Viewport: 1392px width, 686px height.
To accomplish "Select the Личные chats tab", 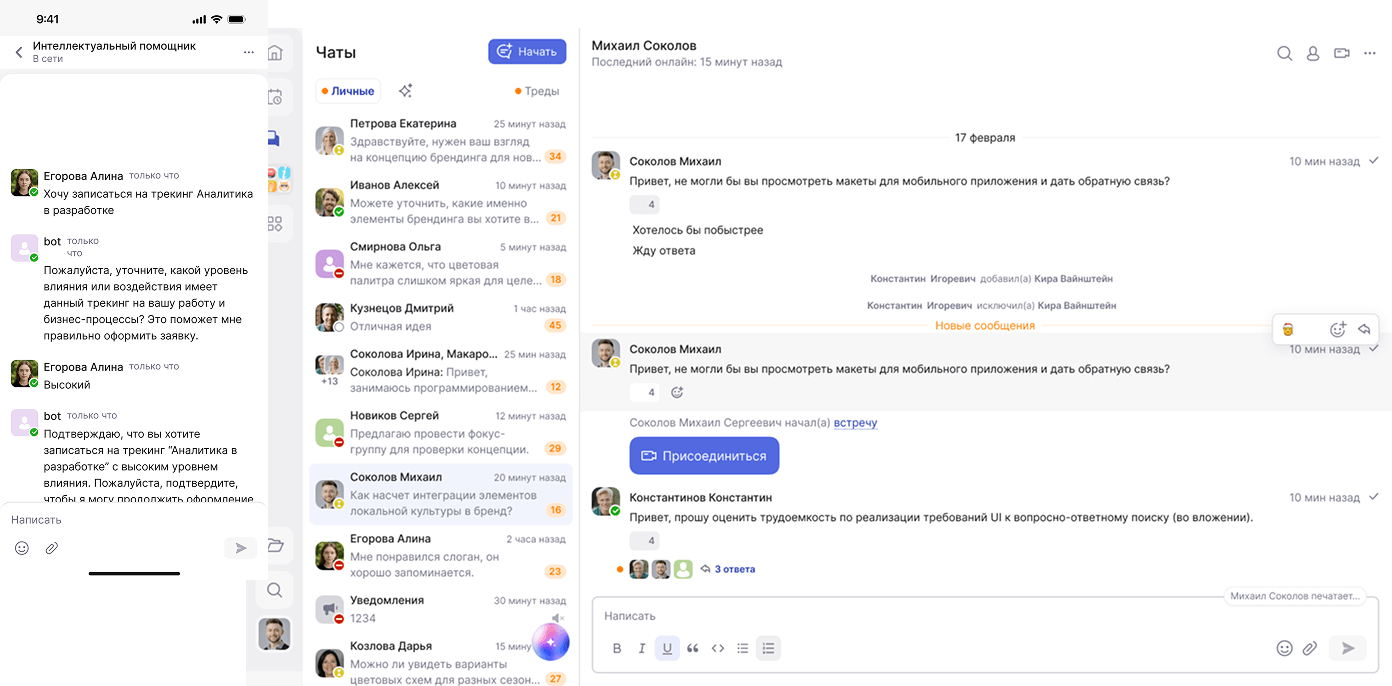I will click(349, 91).
